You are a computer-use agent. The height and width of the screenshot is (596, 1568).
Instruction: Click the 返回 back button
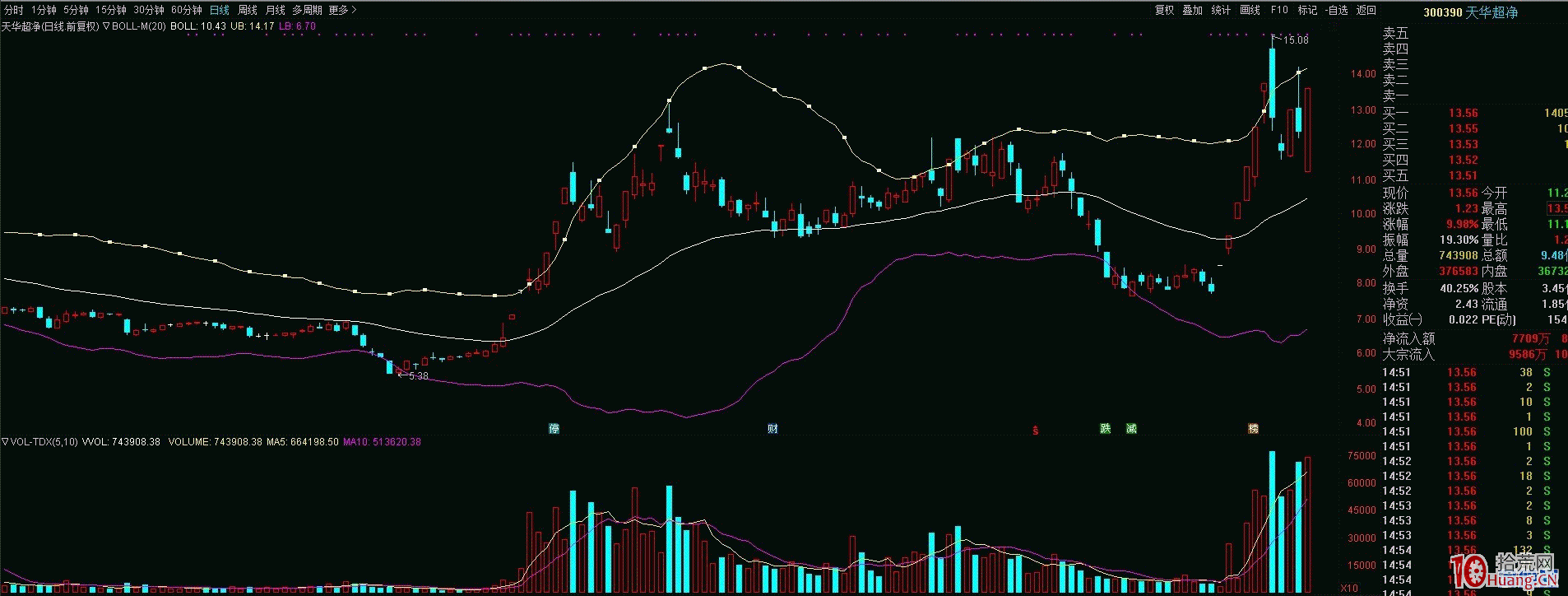[1366, 10]
